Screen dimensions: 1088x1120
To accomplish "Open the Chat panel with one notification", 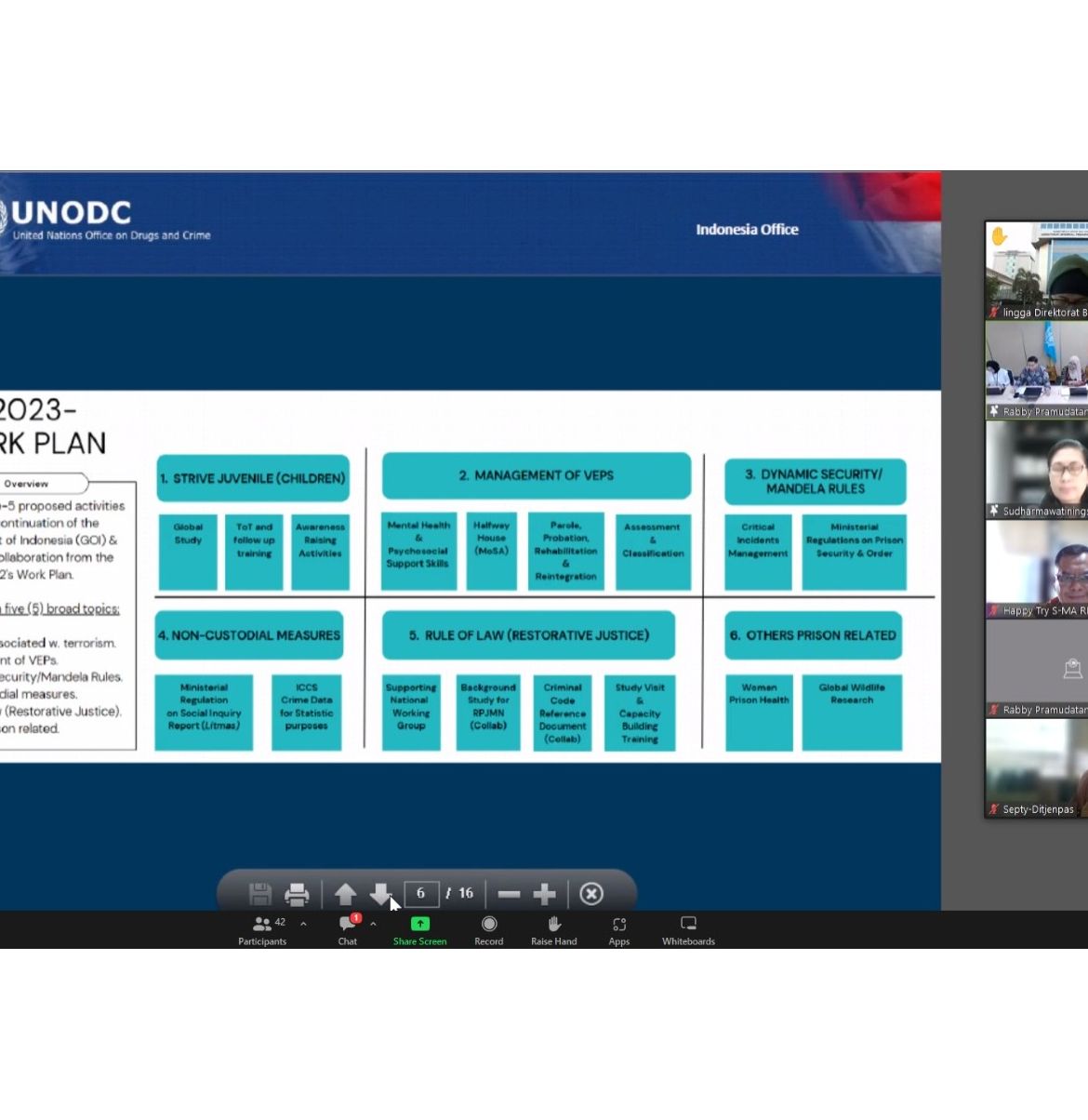I will (x=348, y=929).
